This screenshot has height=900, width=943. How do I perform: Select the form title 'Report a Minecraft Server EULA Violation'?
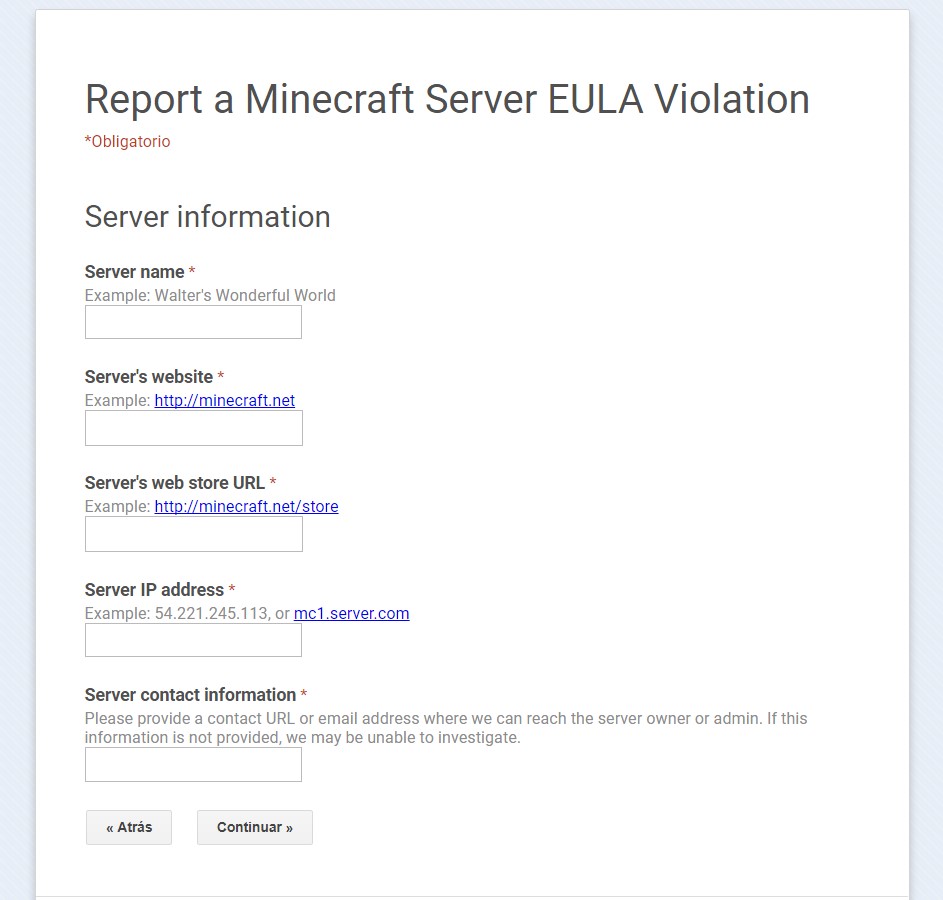(x=447, y=99)
